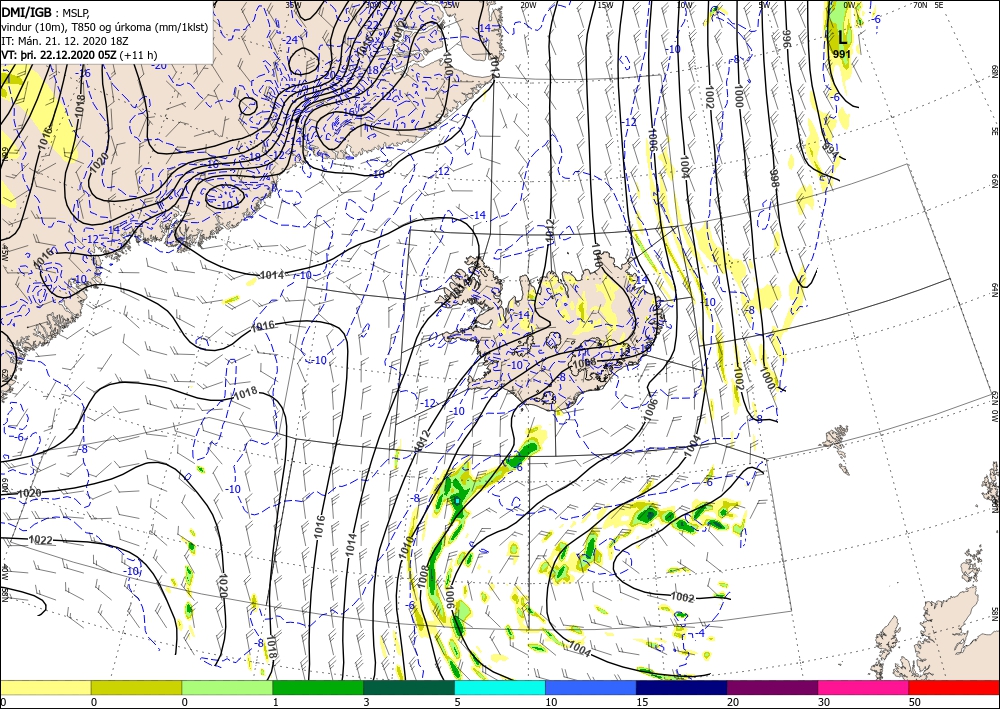Click the '15' legend scale value

tap(642, 702)
